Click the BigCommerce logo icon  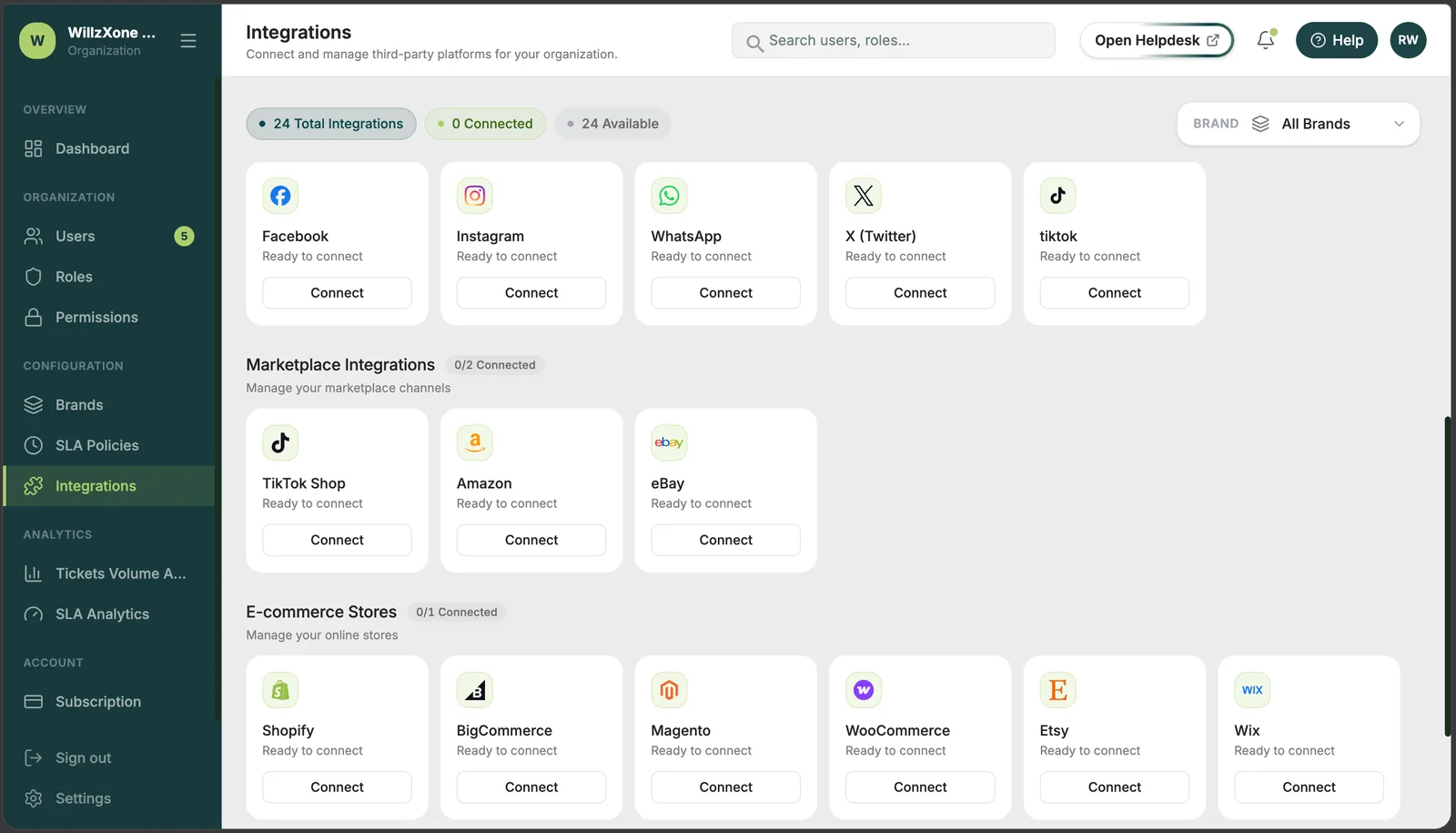point(475,690)
